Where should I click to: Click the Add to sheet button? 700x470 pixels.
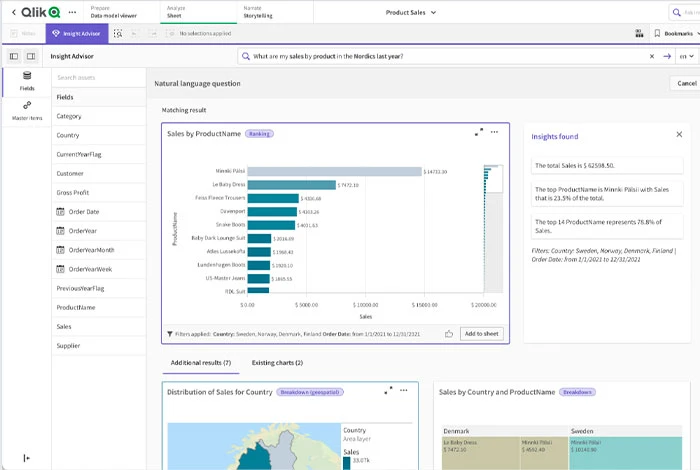point(481,334)
